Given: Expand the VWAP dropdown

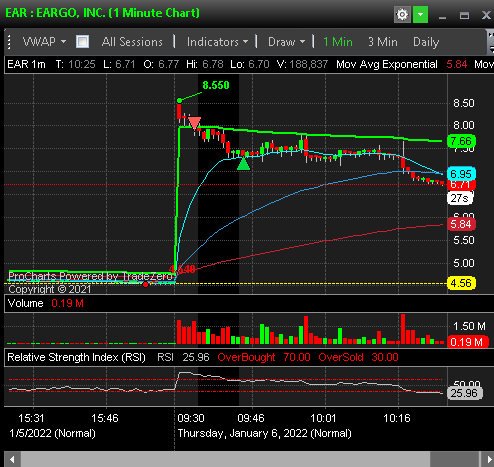Looking at the screenshot, I should pyautogui.click(x=45, y=42).
